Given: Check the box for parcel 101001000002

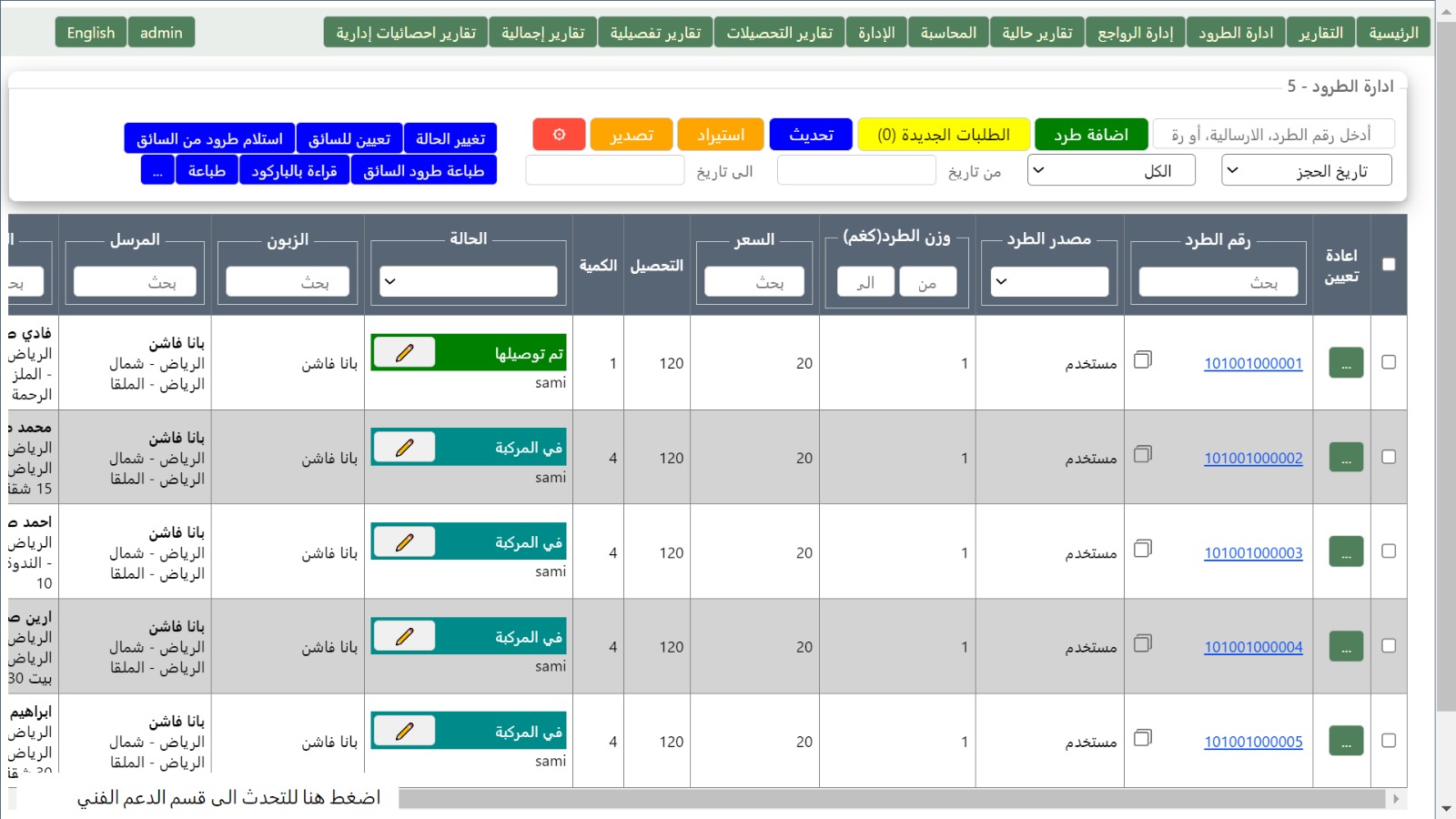Looking at the screenshot, I should pos(1389,457).
